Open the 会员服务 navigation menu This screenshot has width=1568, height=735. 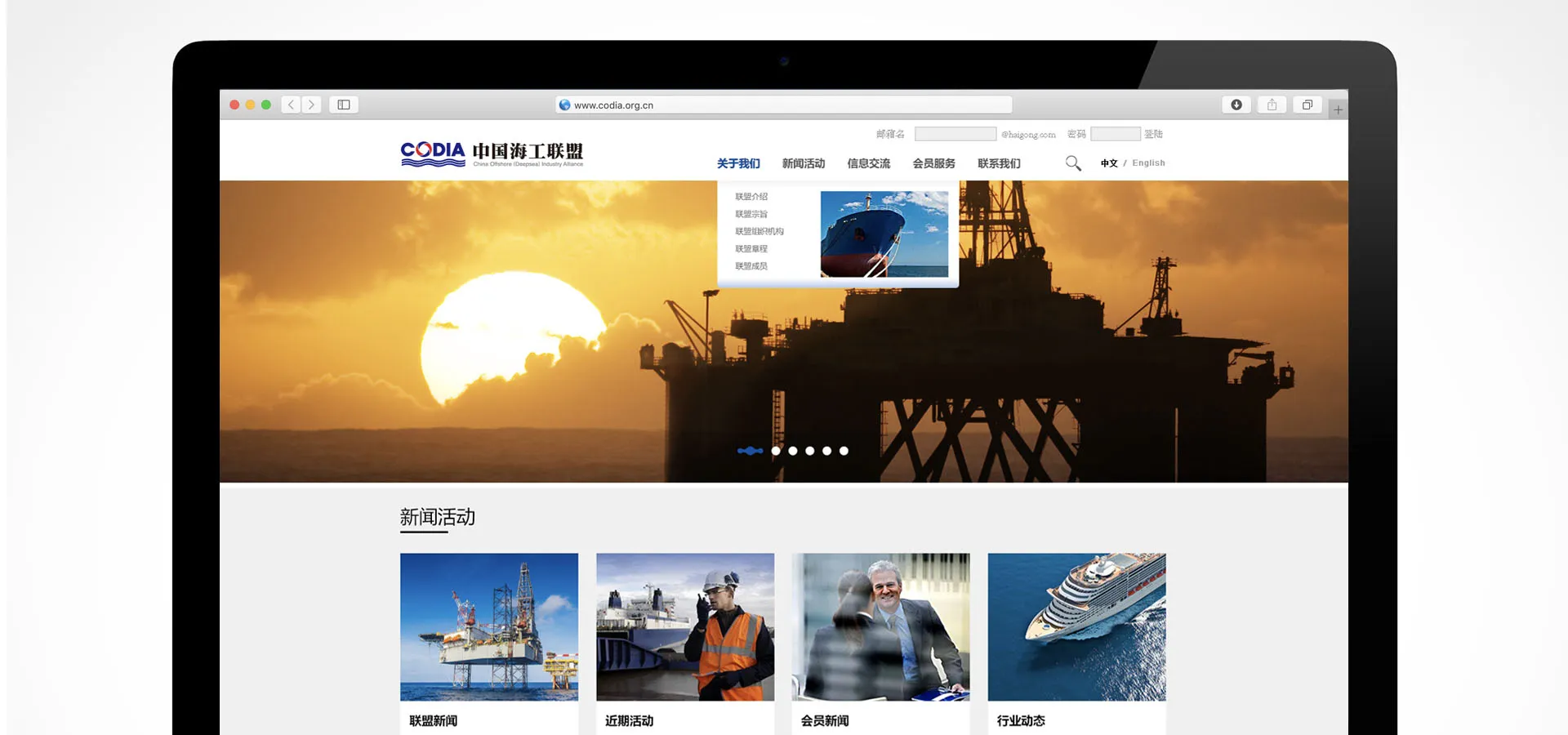[x=933, y=163]
